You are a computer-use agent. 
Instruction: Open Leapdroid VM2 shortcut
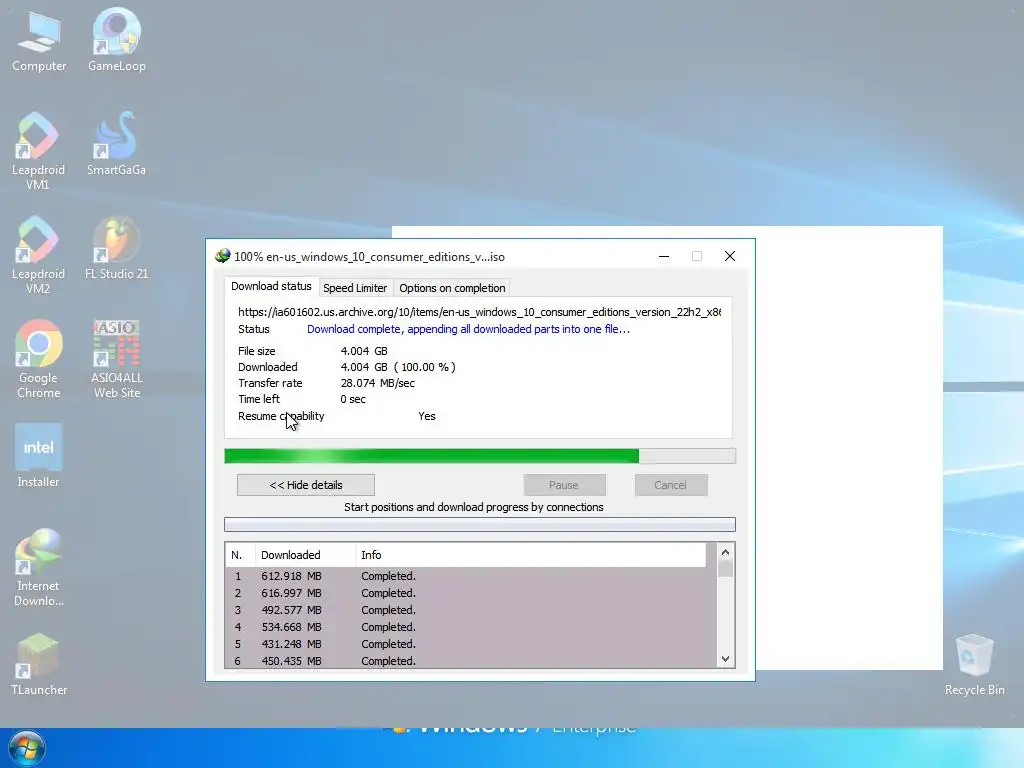pos(38,255)
